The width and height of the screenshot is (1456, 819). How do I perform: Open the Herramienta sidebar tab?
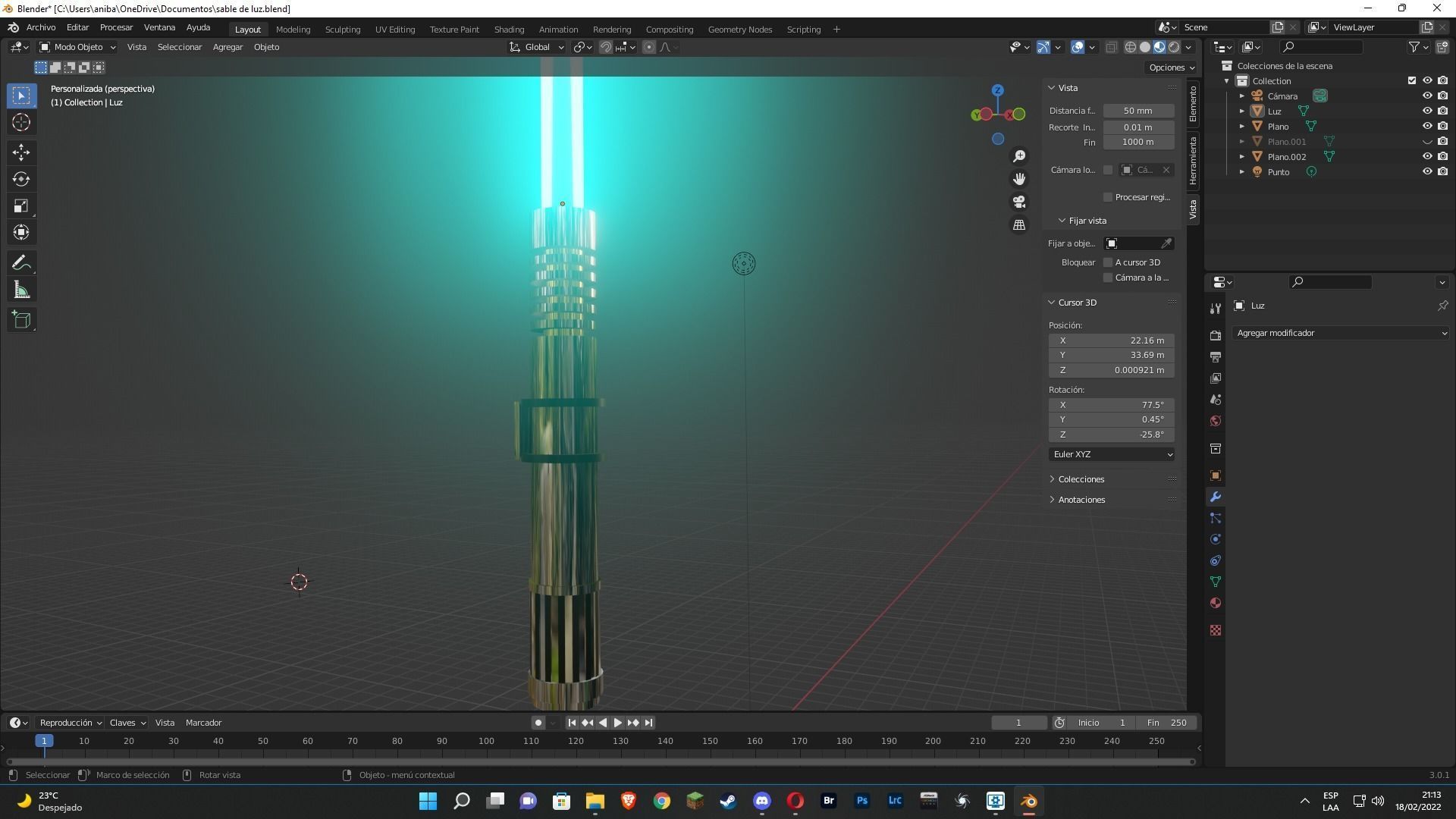coord(1193,161)
